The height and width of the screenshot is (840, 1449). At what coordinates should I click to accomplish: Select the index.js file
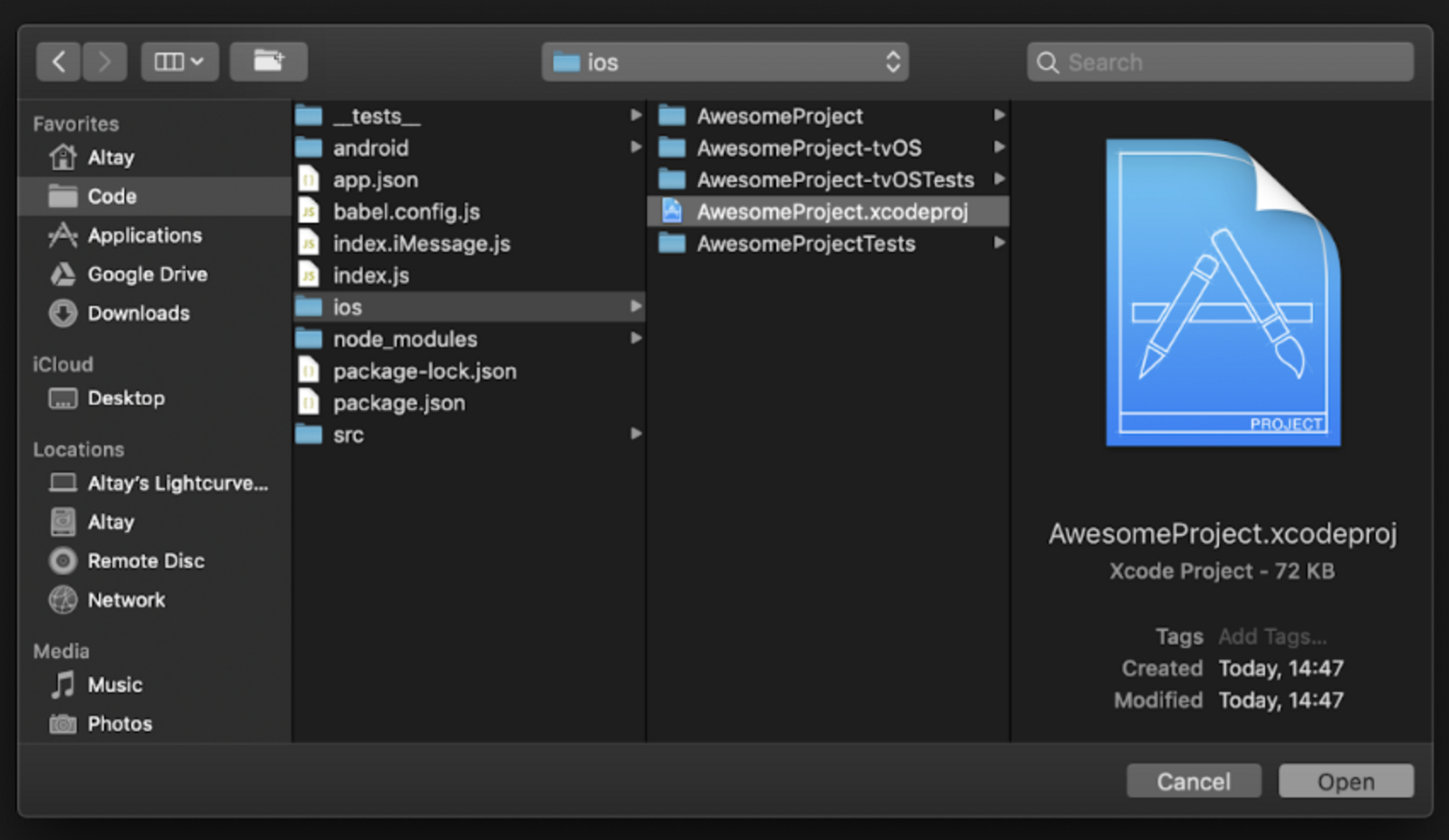pos(469,275)
